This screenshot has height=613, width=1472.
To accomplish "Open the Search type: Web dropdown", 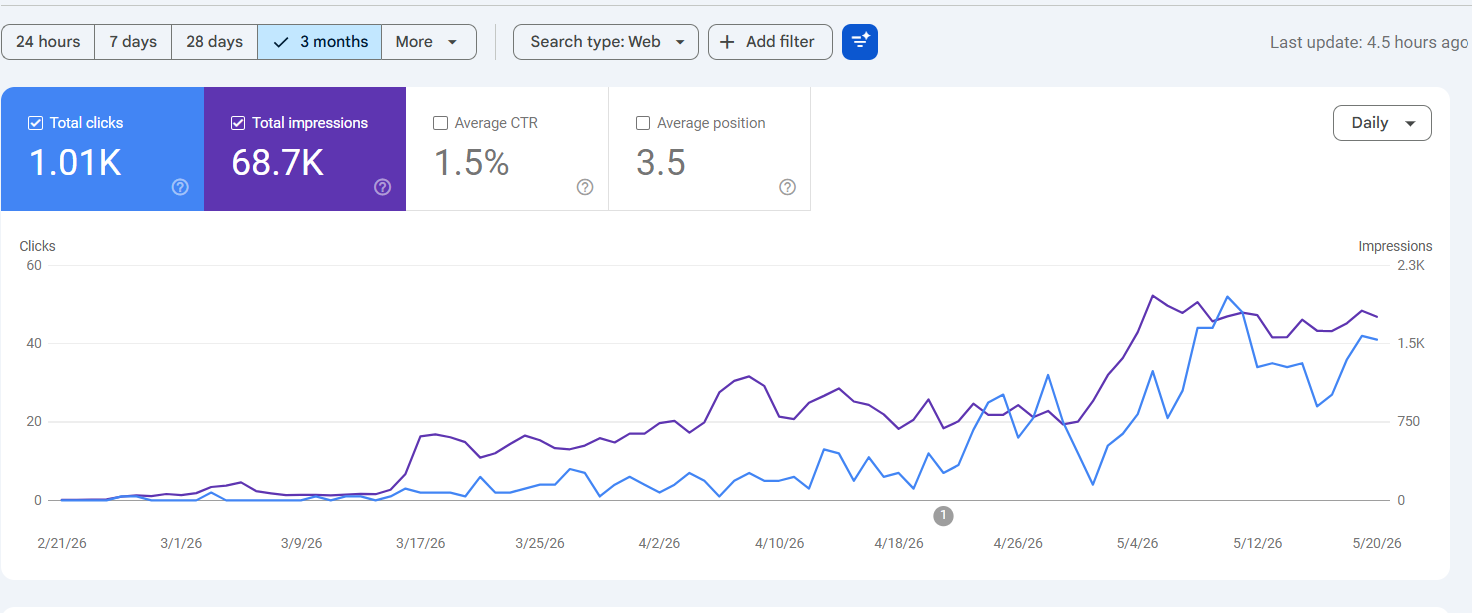I will pyautogui.click(x=606, y=42).
